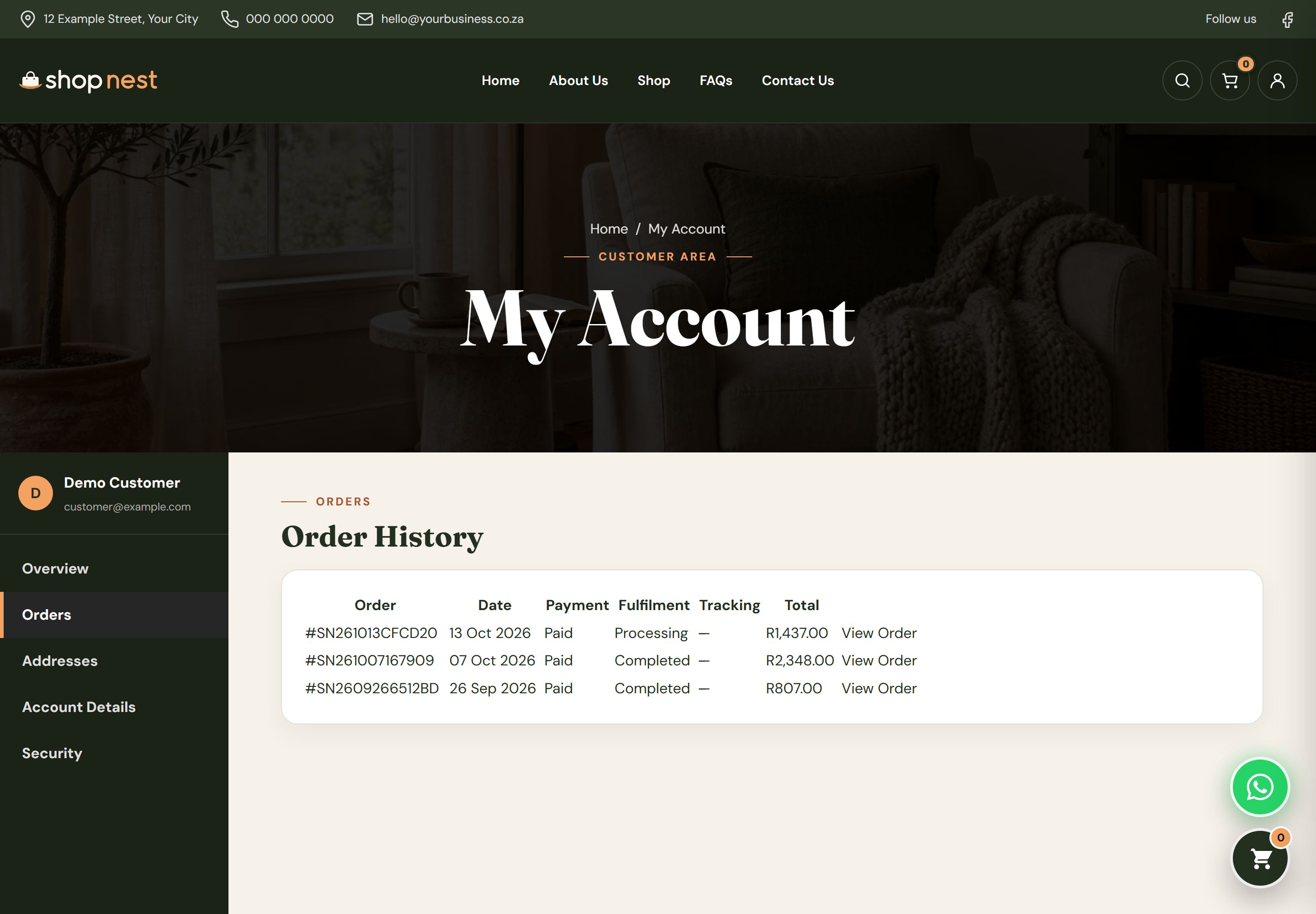This screenshot has width=1316, height=914.
Task: Select Account Details in the sidebar
Action: tap(114, 707)
